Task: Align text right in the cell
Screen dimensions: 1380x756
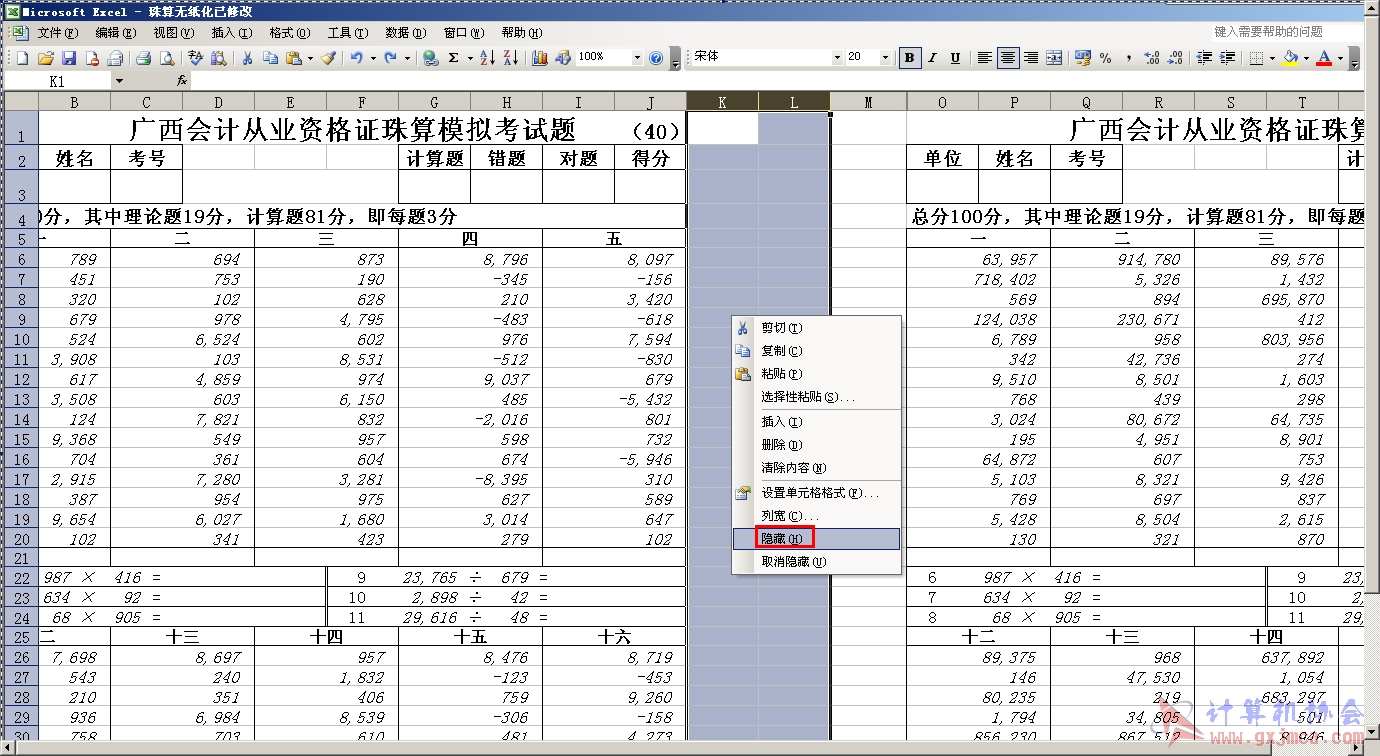Action: pos(1031,58)
